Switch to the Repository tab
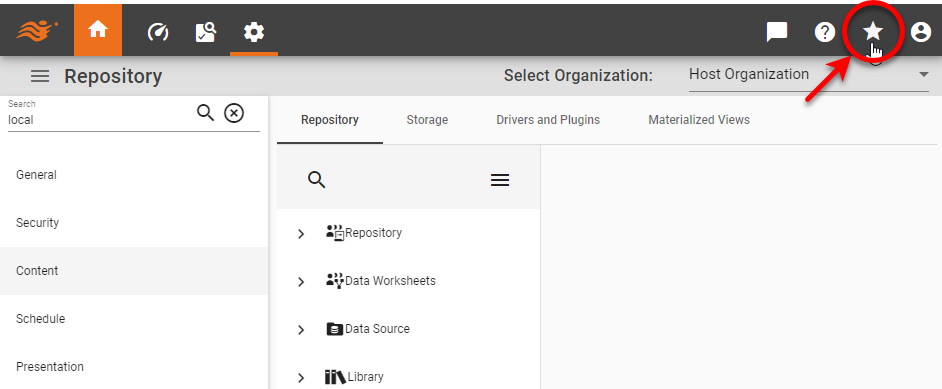This screenshot has height=389, width=942. coord(330,119)
